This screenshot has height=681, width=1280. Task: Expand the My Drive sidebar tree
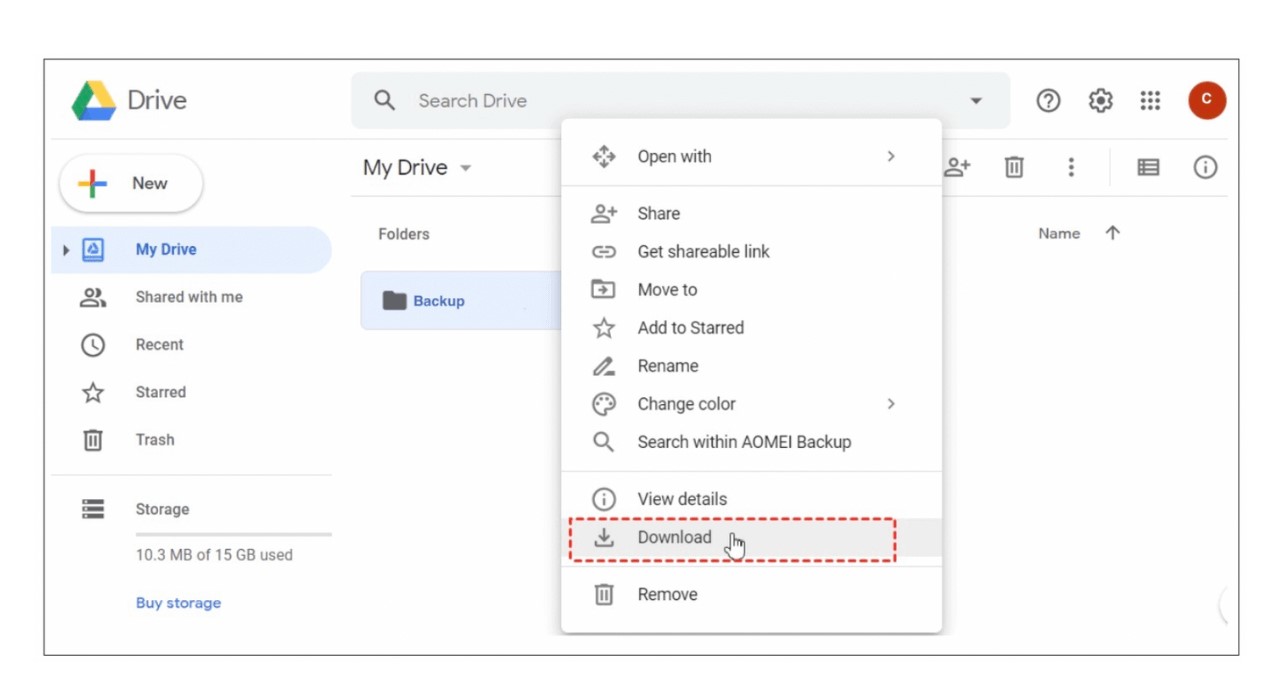click(x=65, y=249)
